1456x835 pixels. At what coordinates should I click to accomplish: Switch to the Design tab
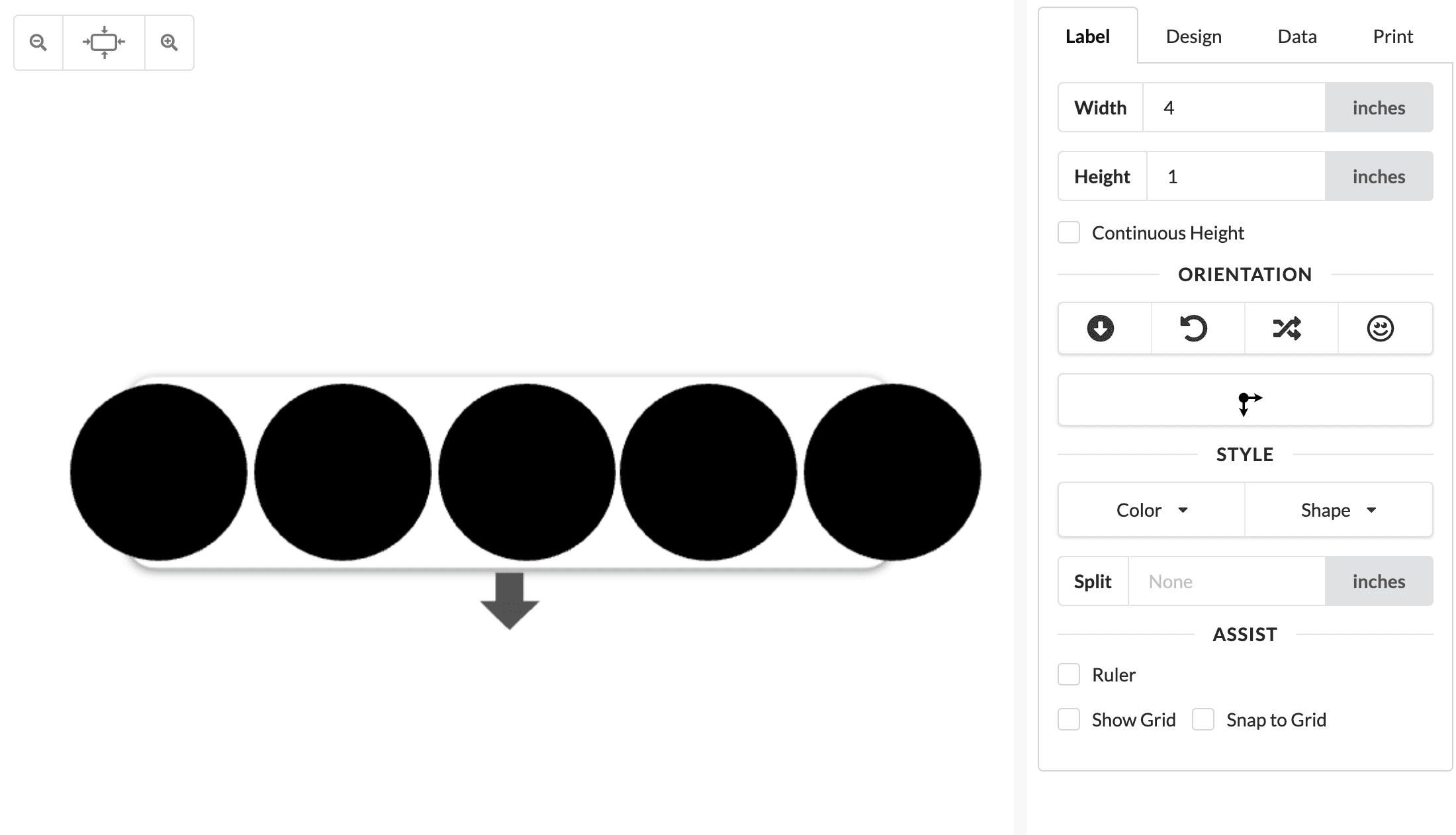pyautogui.click(x=1194, y=36)
